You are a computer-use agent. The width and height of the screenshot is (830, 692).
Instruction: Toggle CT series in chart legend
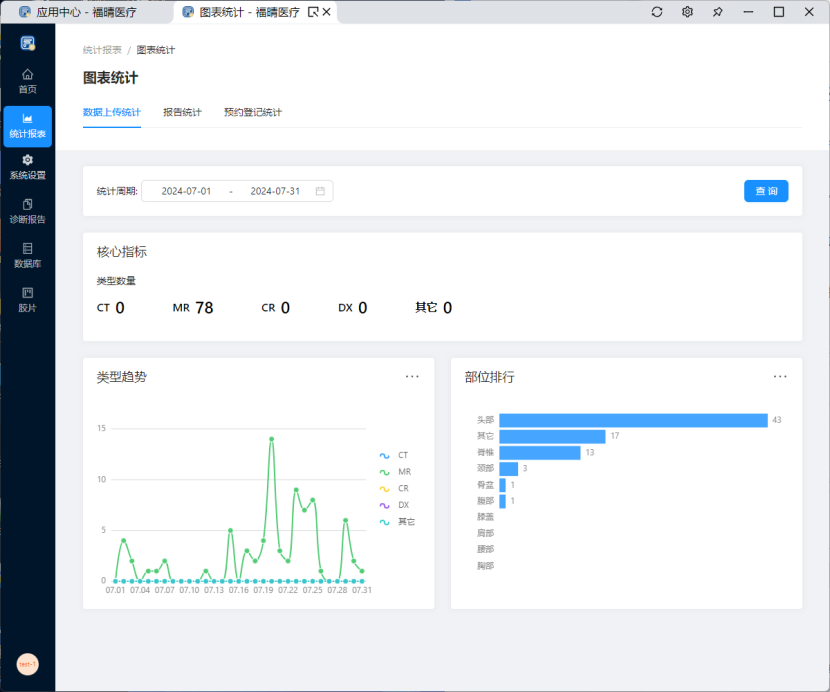394,455
